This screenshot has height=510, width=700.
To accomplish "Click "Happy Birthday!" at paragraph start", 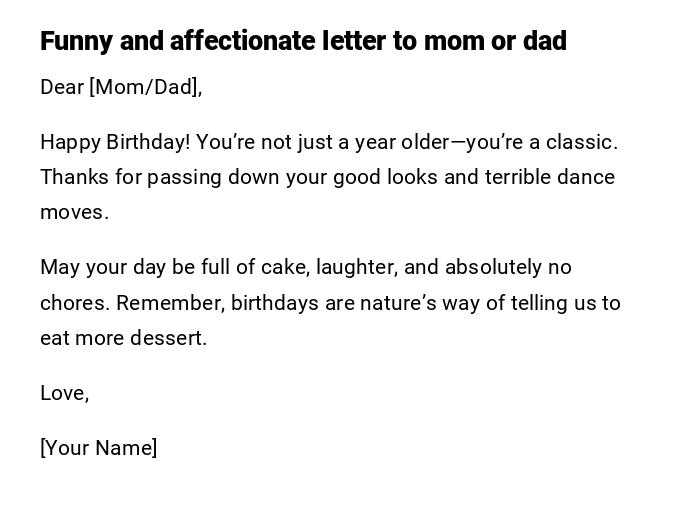I will point(115,142).
